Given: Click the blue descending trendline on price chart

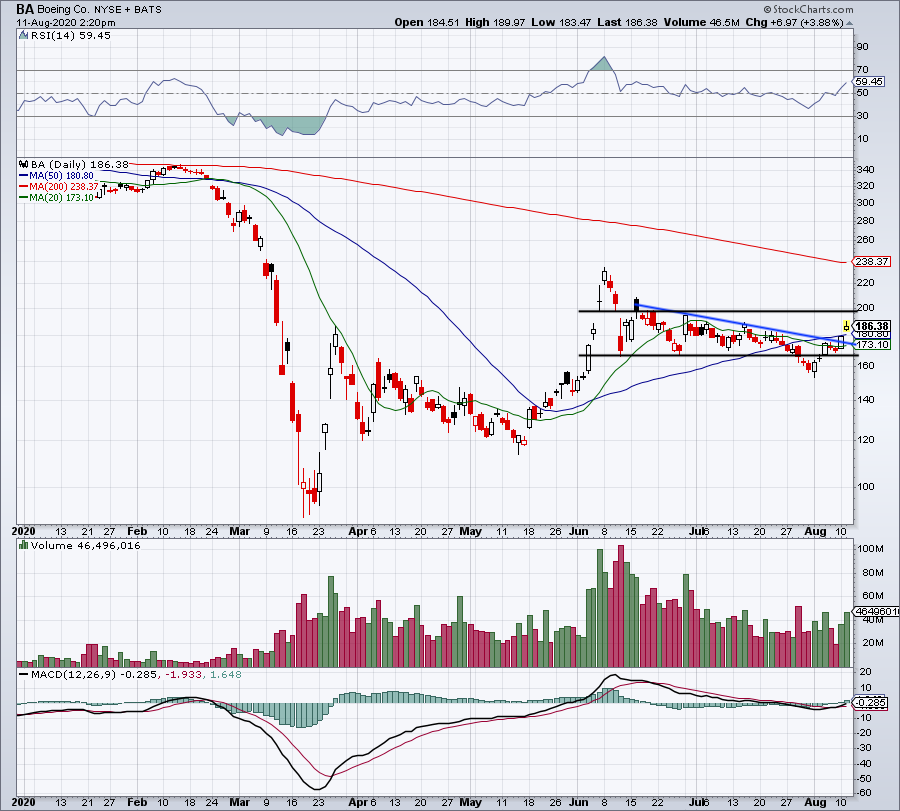Looking at the screenshot, I should [746, 324].
